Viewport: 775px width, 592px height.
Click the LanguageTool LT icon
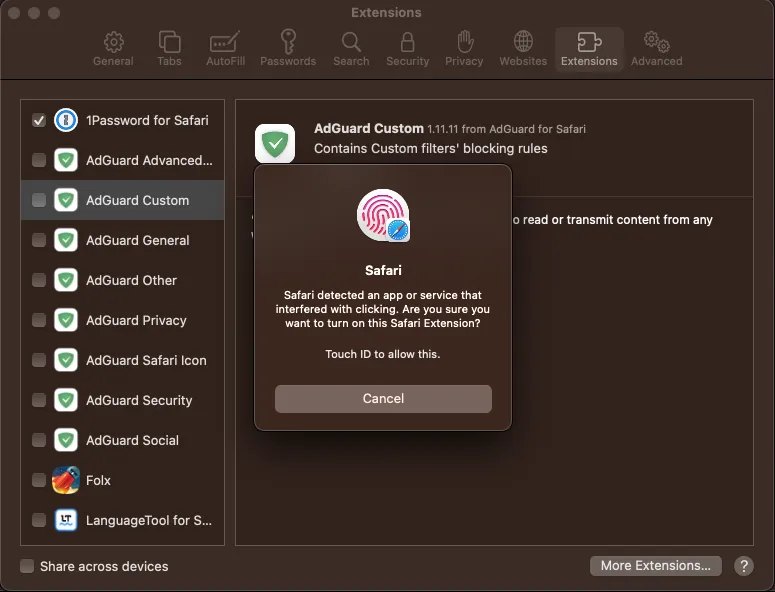click(66, 520)
